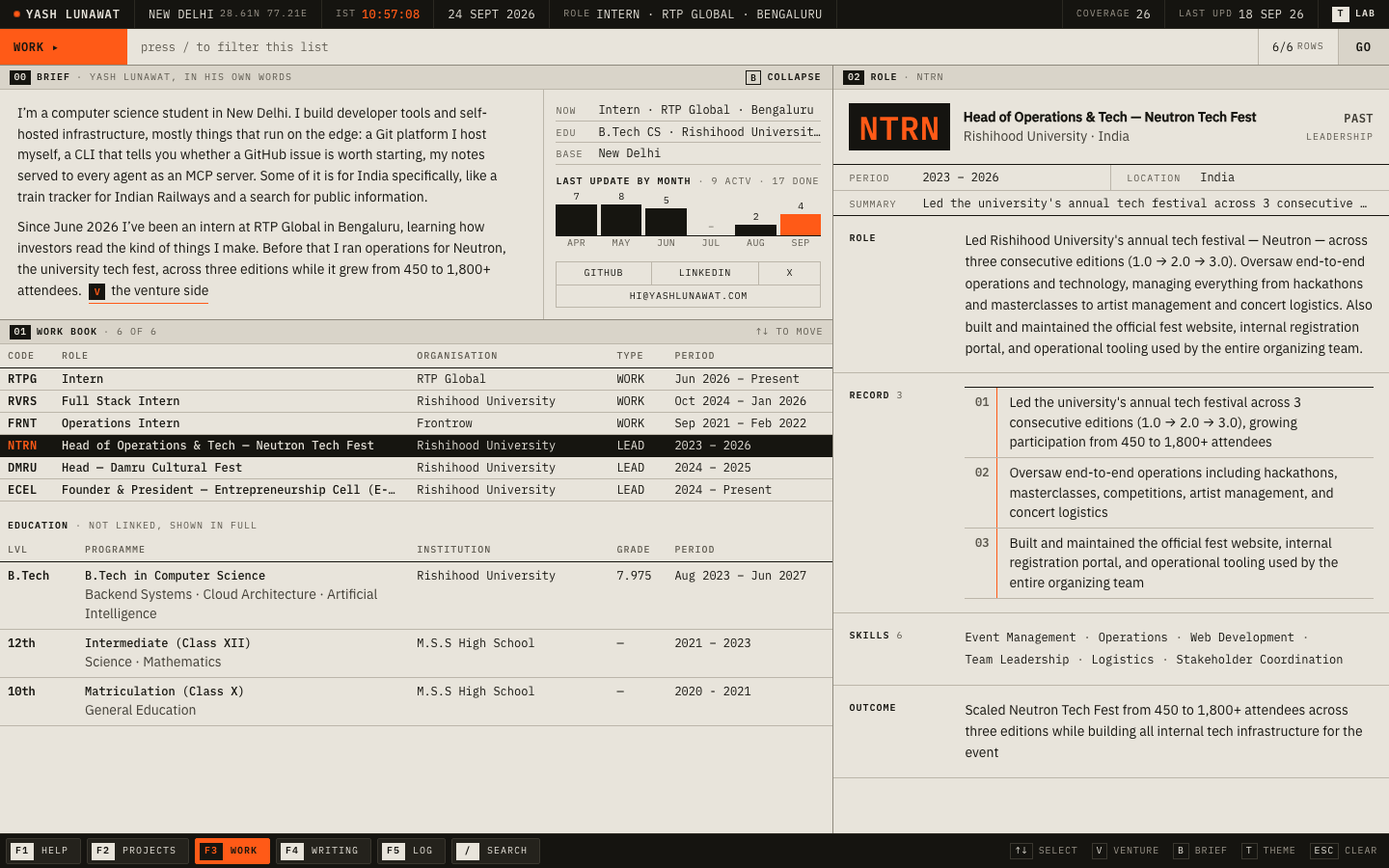Open the F5 LOG tab
Image resolution: width=1389 pixels, height=868 pixels.
tap(411, 851)
